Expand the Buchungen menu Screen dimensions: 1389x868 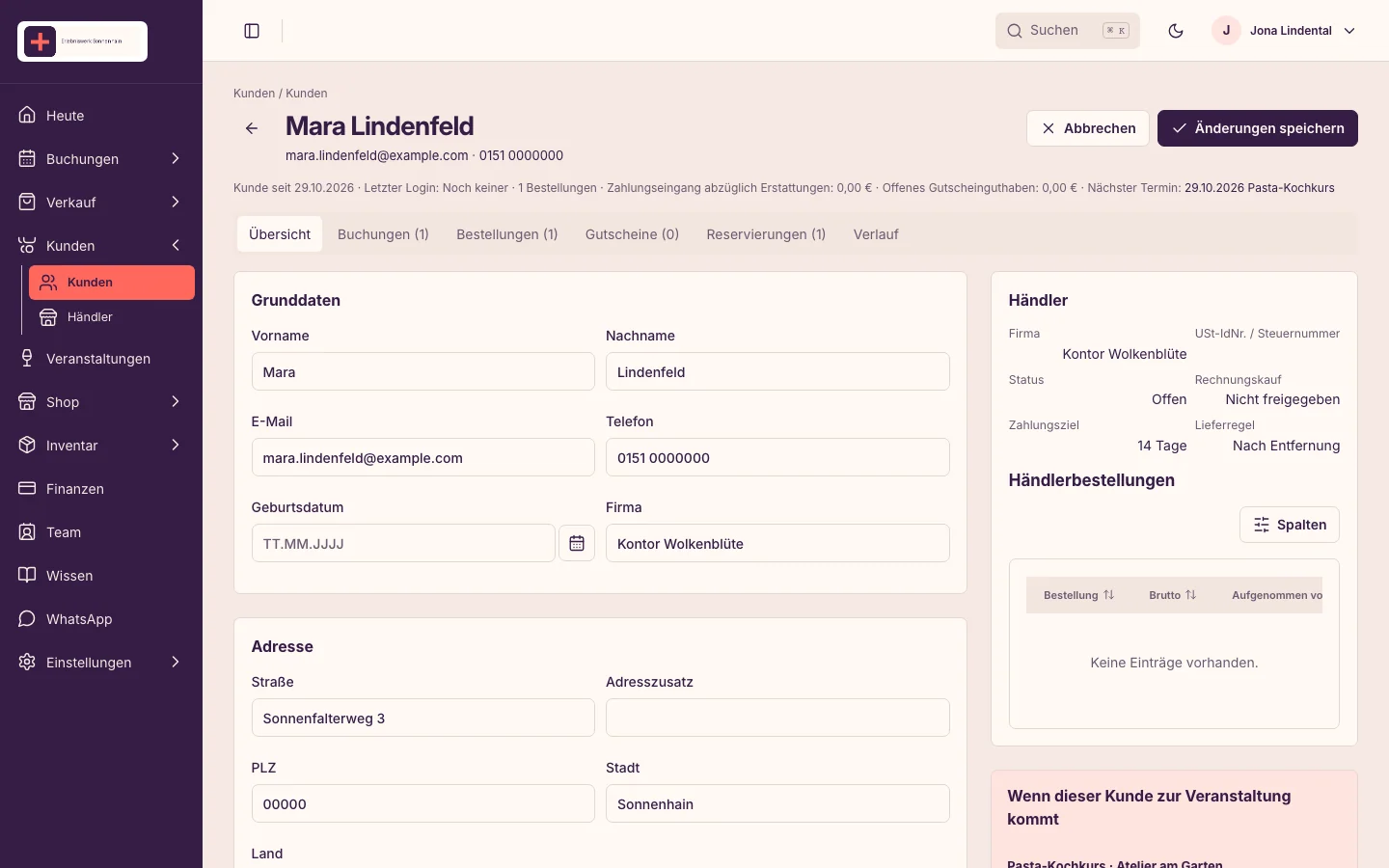[101, 159]
